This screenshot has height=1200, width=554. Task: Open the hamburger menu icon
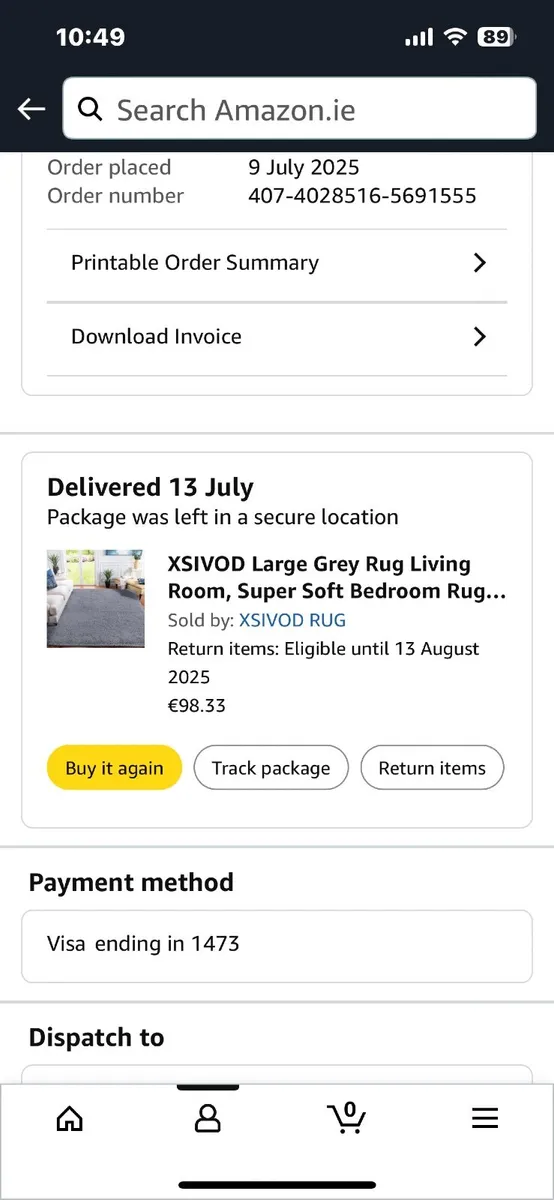485,1118
